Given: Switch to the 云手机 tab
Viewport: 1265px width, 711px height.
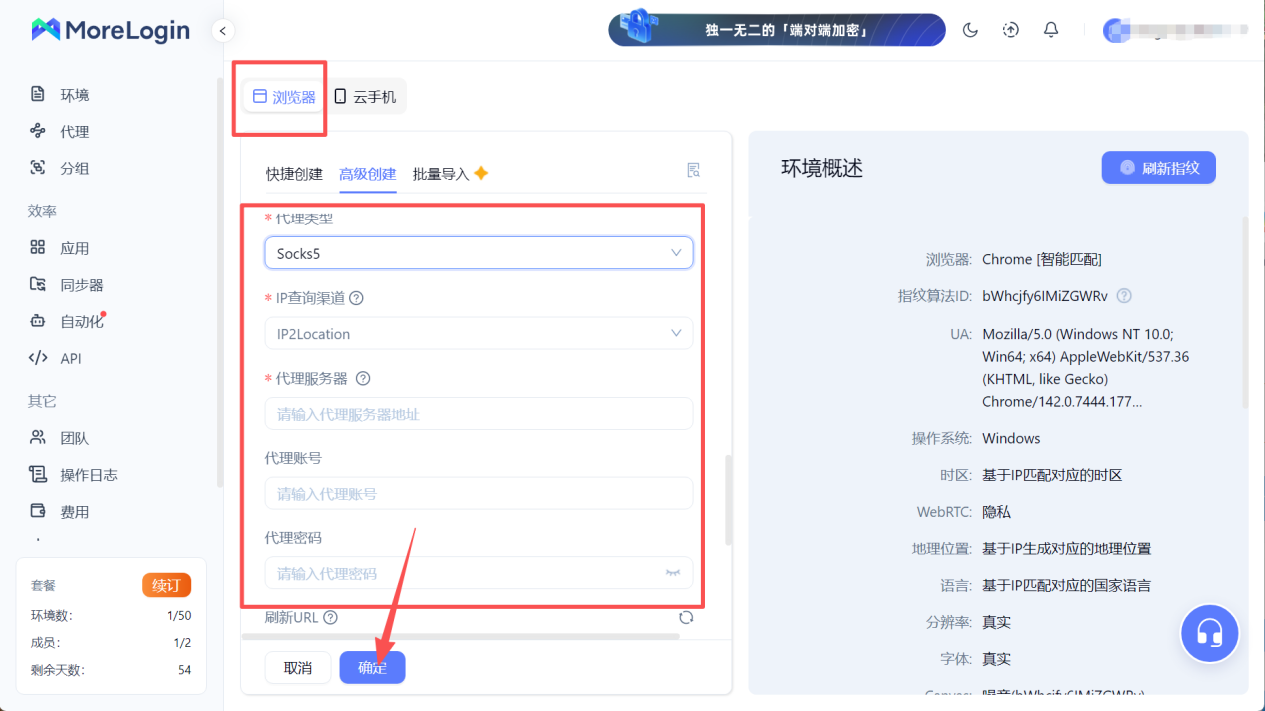Looking at the screenshot, I should (367, 96).
